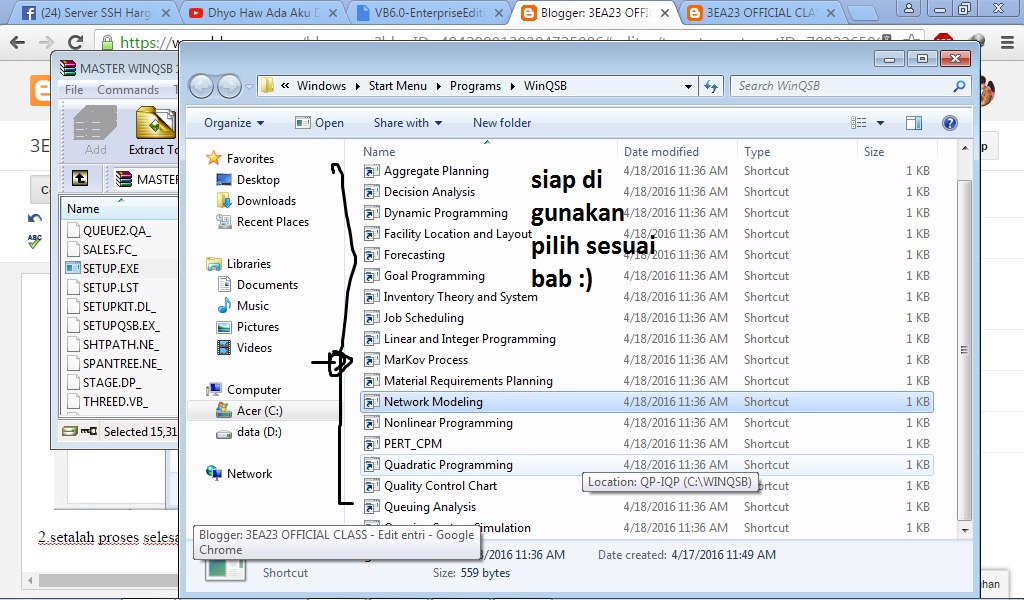The width and height of the screenshot is (1024, 600).
Task: Open the Videos library
Action: tap(254, 347)
